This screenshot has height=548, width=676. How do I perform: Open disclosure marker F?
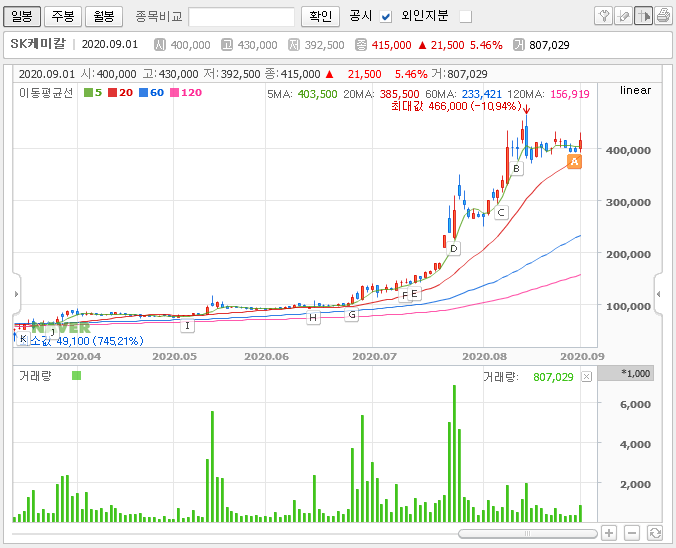[404, 296]
